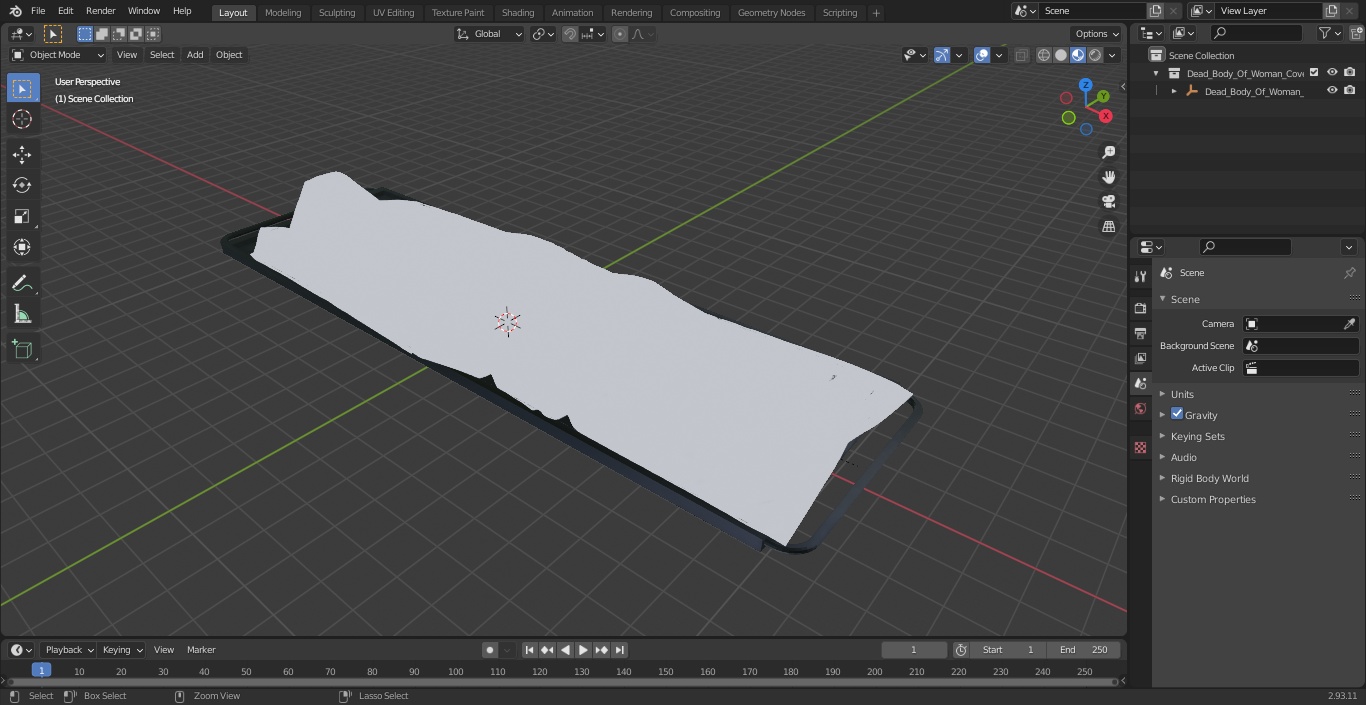
Task: Open the timeline Keying popover
Action: [122, 650]
